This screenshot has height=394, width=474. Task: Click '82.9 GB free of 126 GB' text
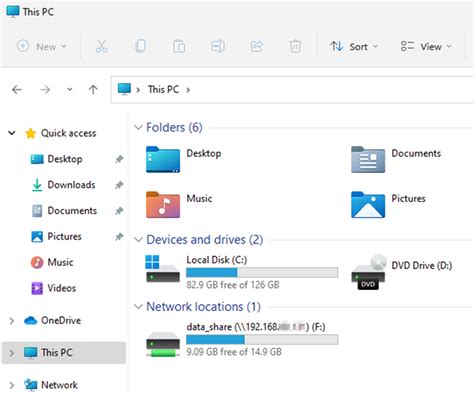point(233,285)
